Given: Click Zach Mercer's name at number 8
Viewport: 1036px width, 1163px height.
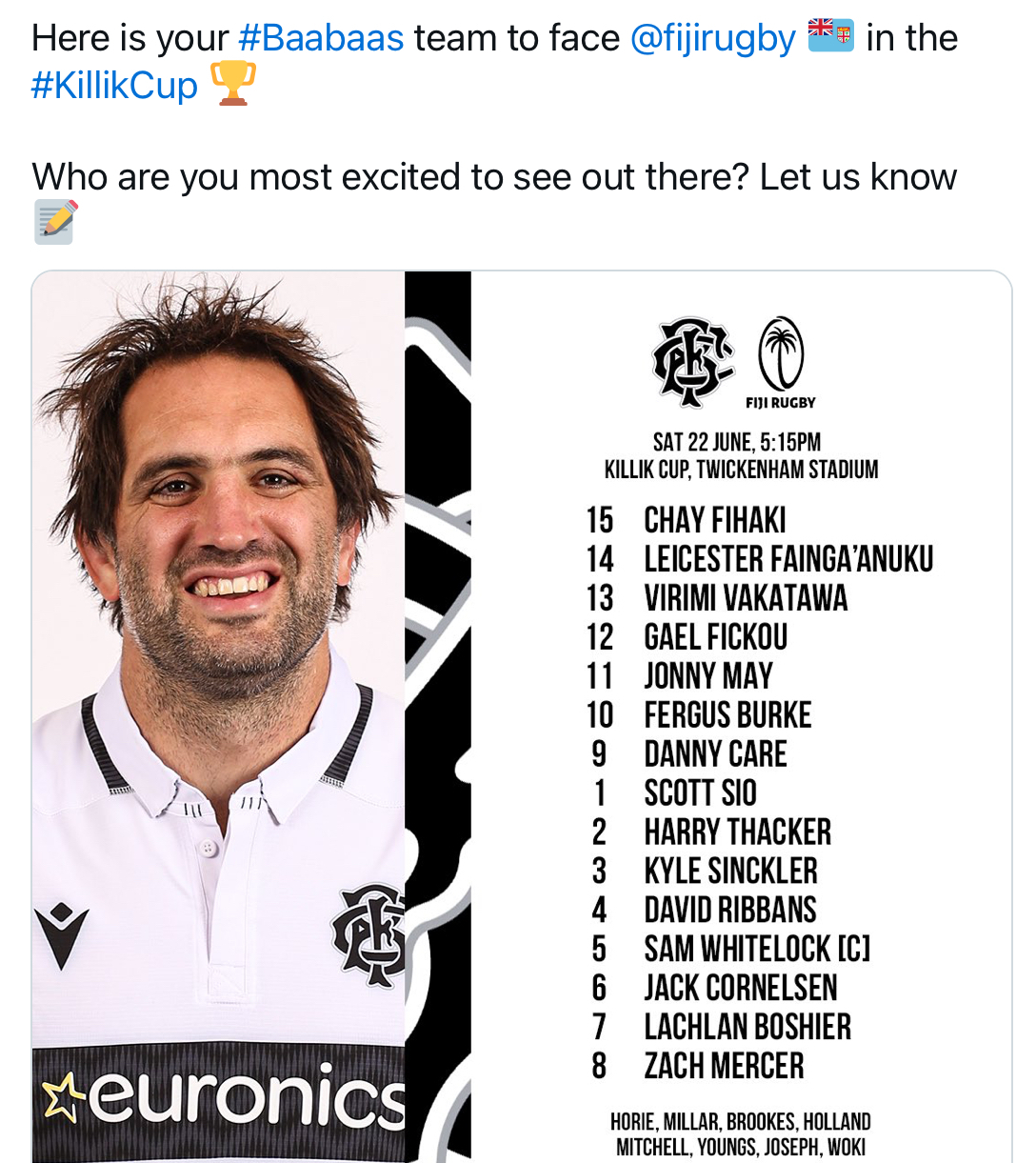Looking at the screenshot, I should 724,1066.
